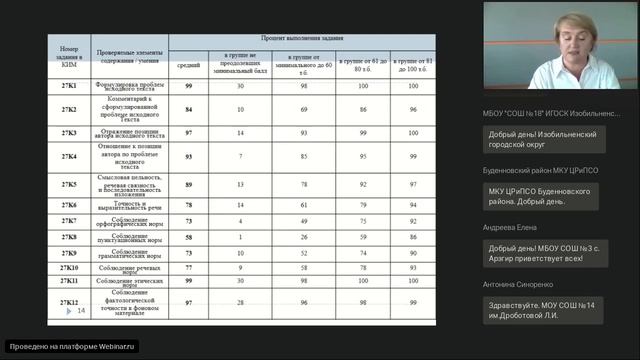The width and height of the screenshot is (640, 360).
Task: Select chat sender 'Андреева Елена'
Action: pos(509,227)
